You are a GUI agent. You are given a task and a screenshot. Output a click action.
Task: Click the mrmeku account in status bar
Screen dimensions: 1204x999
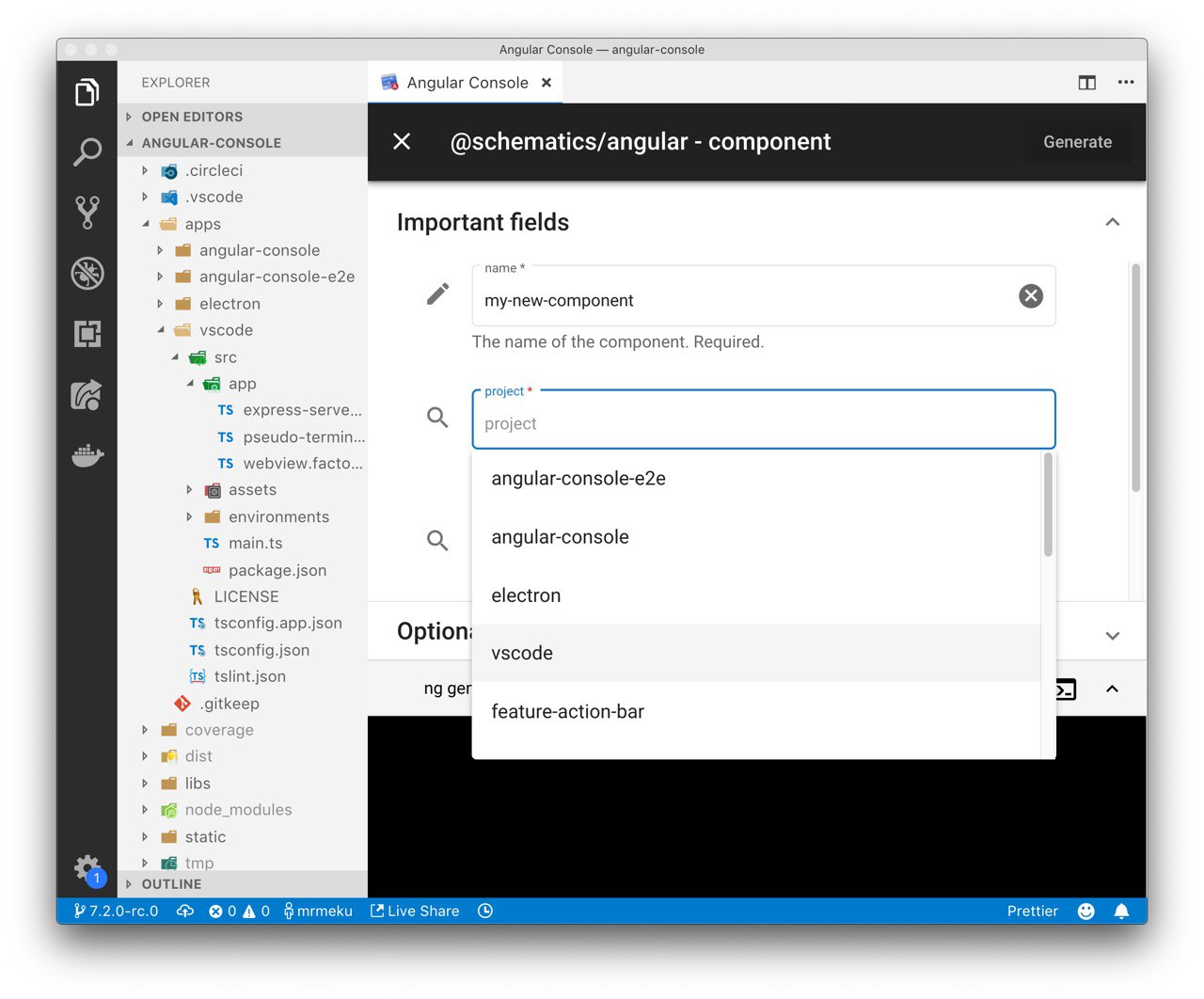click(318, 911)
